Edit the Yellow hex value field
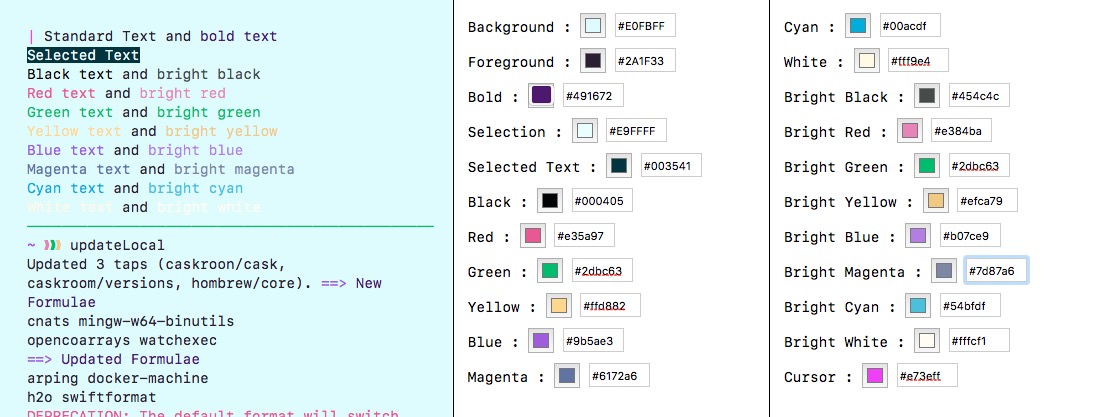 coord(609,306)
